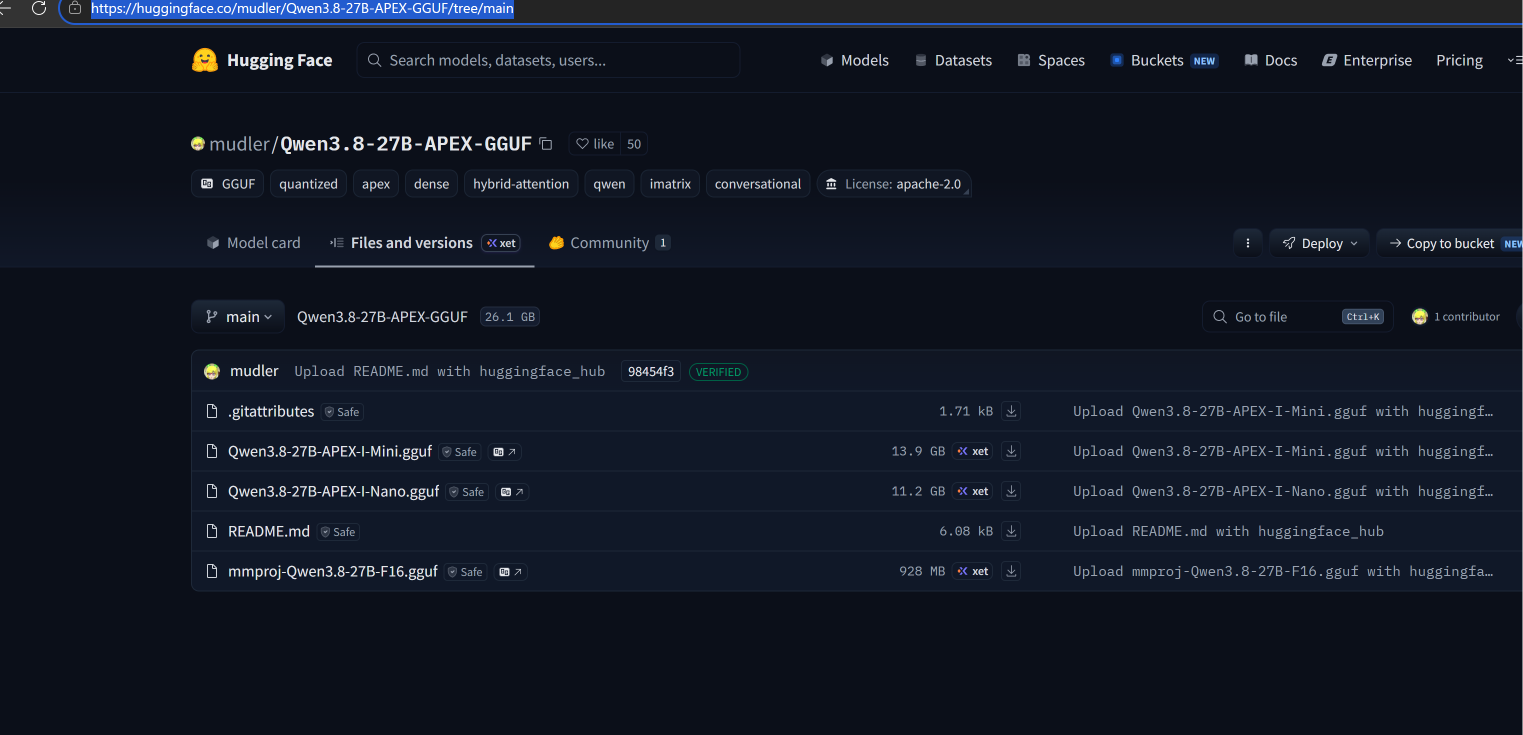
Task: Open Qwen3.8-27B-APEX-I-Nano.gguf file
Action: pos(334,491)
